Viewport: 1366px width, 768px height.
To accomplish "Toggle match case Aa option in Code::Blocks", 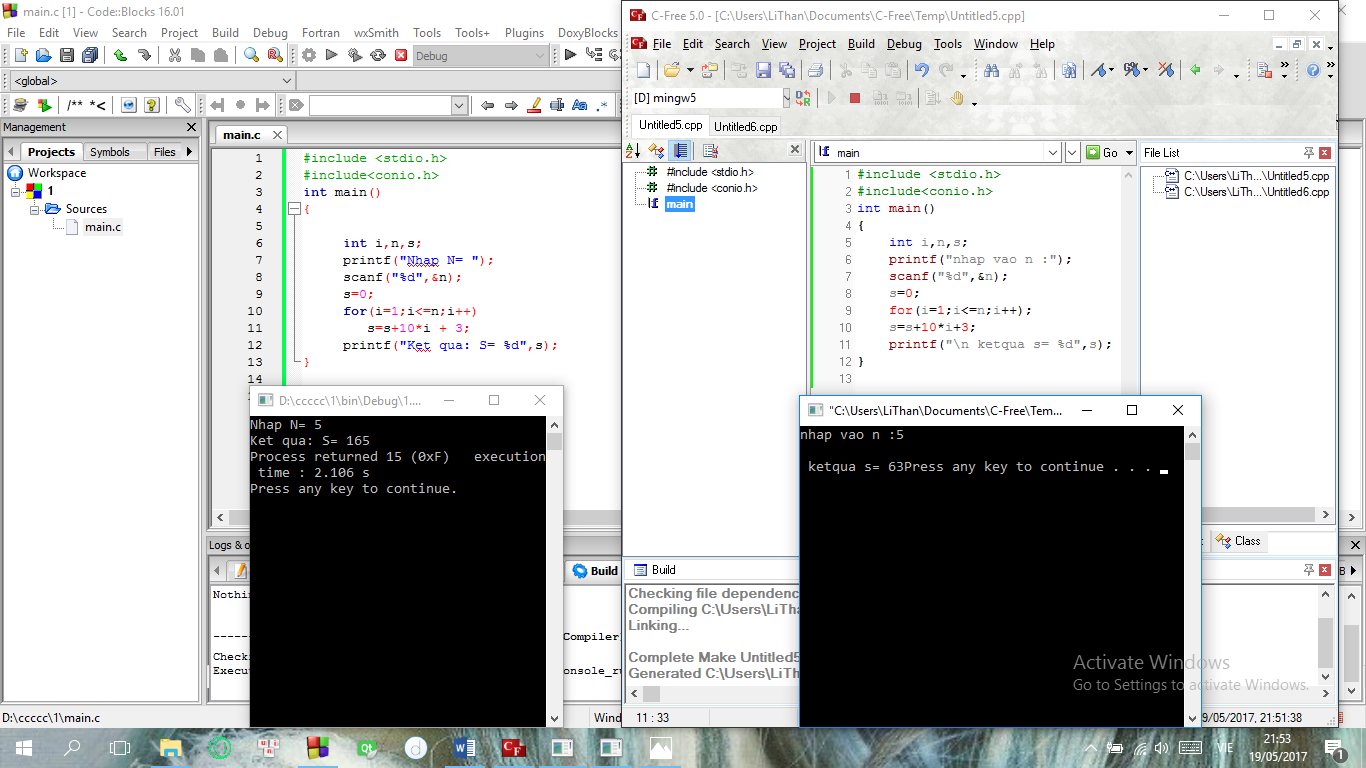I will pos(580,105).
